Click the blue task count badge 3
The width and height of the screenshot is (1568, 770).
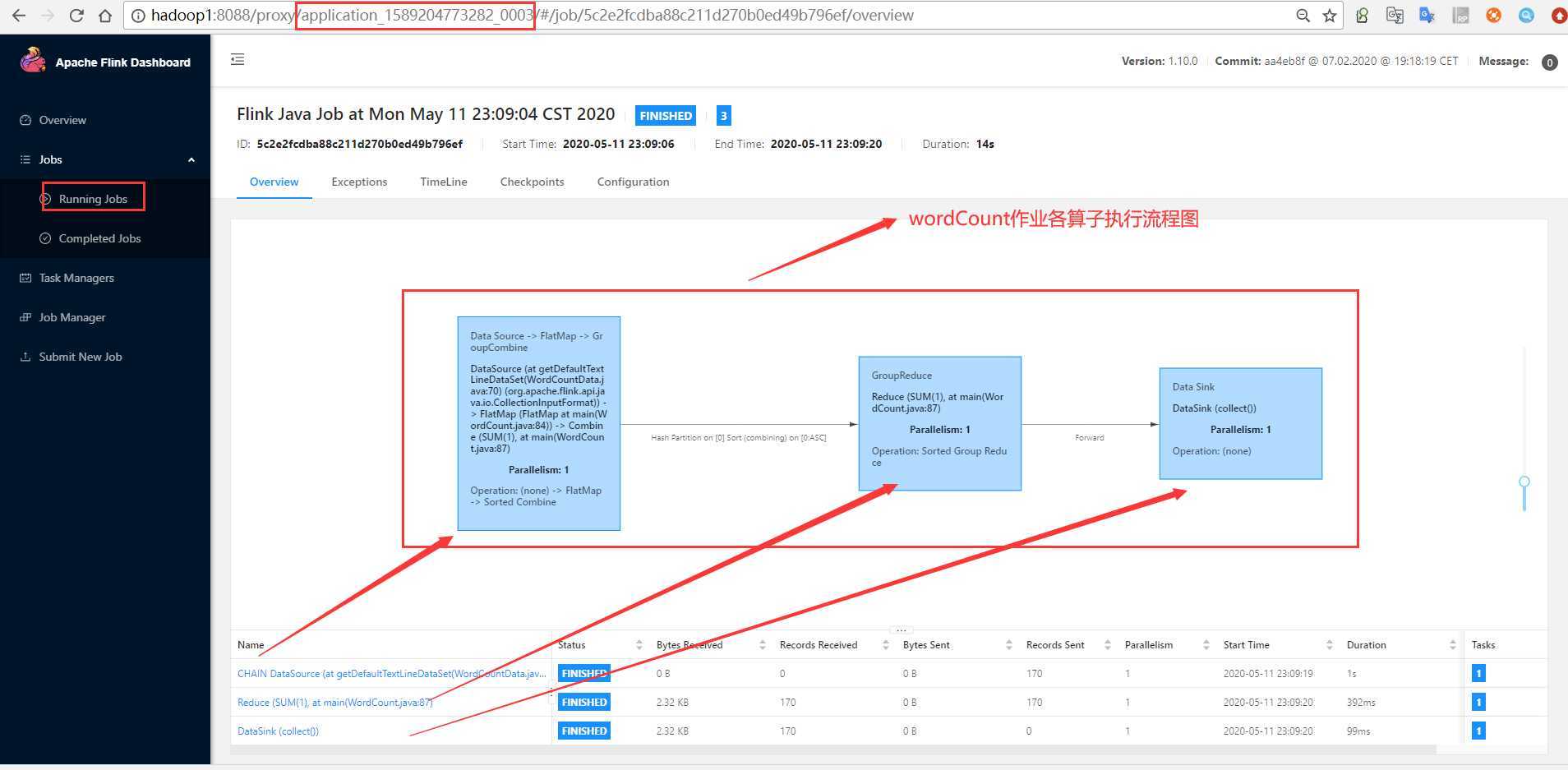coord(723,116)
